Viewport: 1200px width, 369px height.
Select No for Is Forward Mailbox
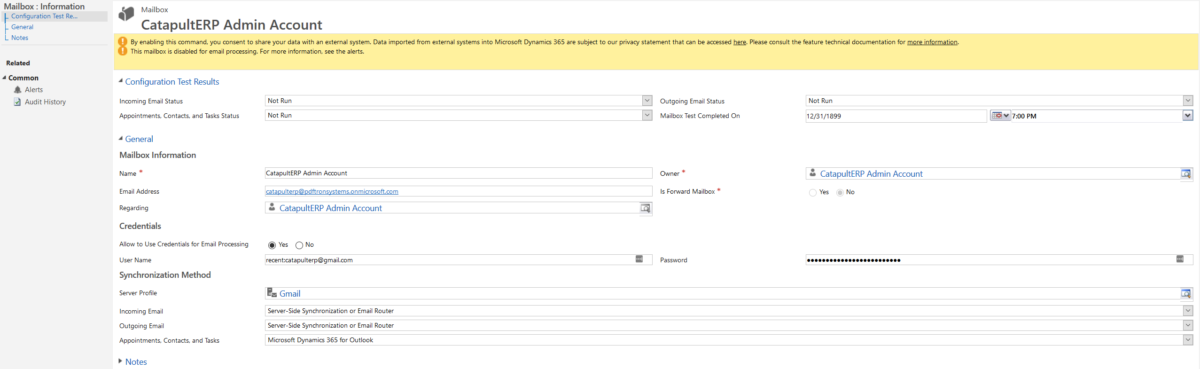pos(840,191)
